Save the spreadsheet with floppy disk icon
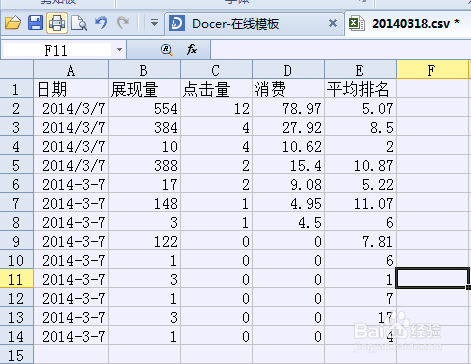471x364 pixels. [x=35, y=23]
